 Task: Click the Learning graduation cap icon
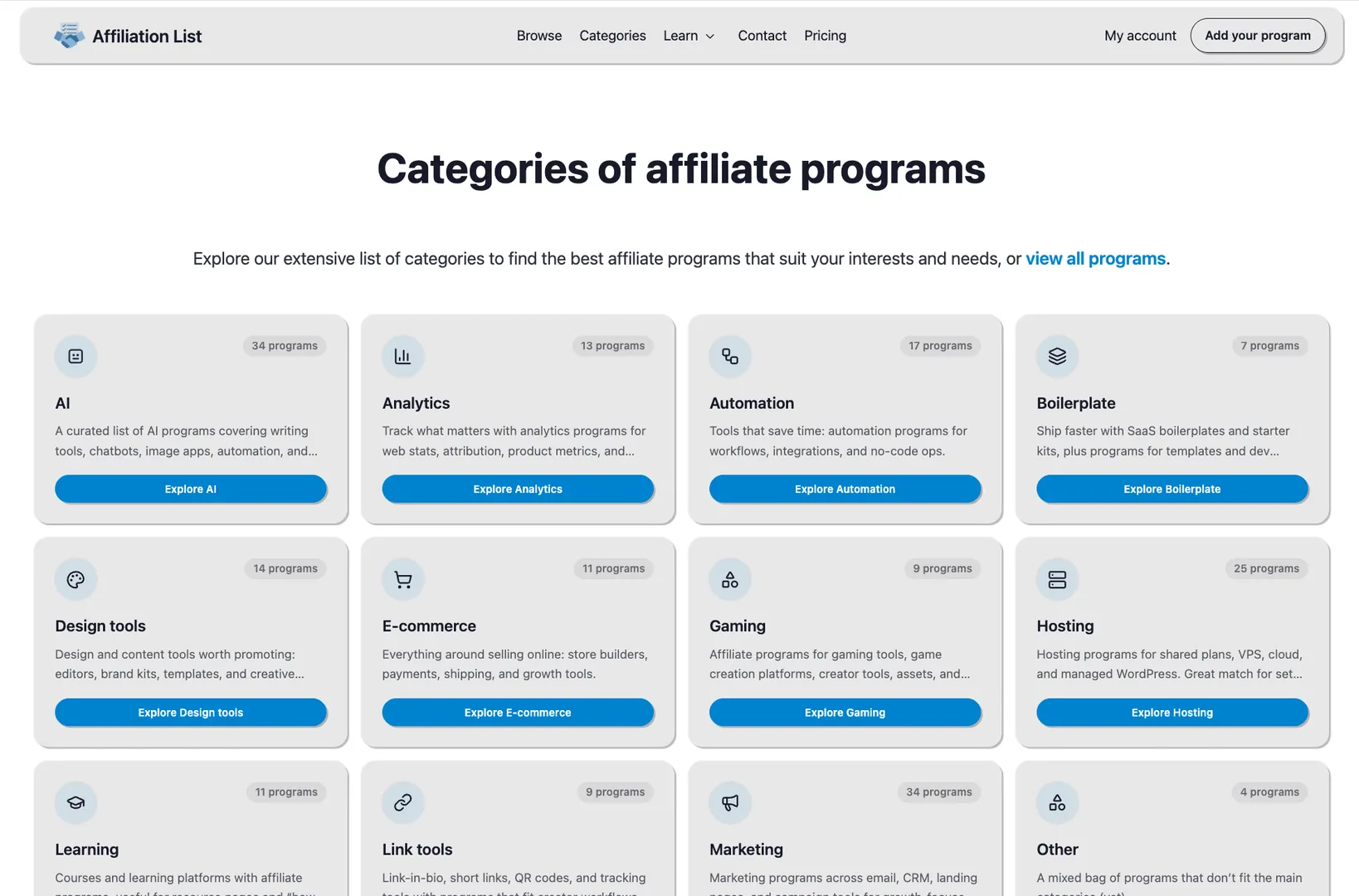[75, 802]
